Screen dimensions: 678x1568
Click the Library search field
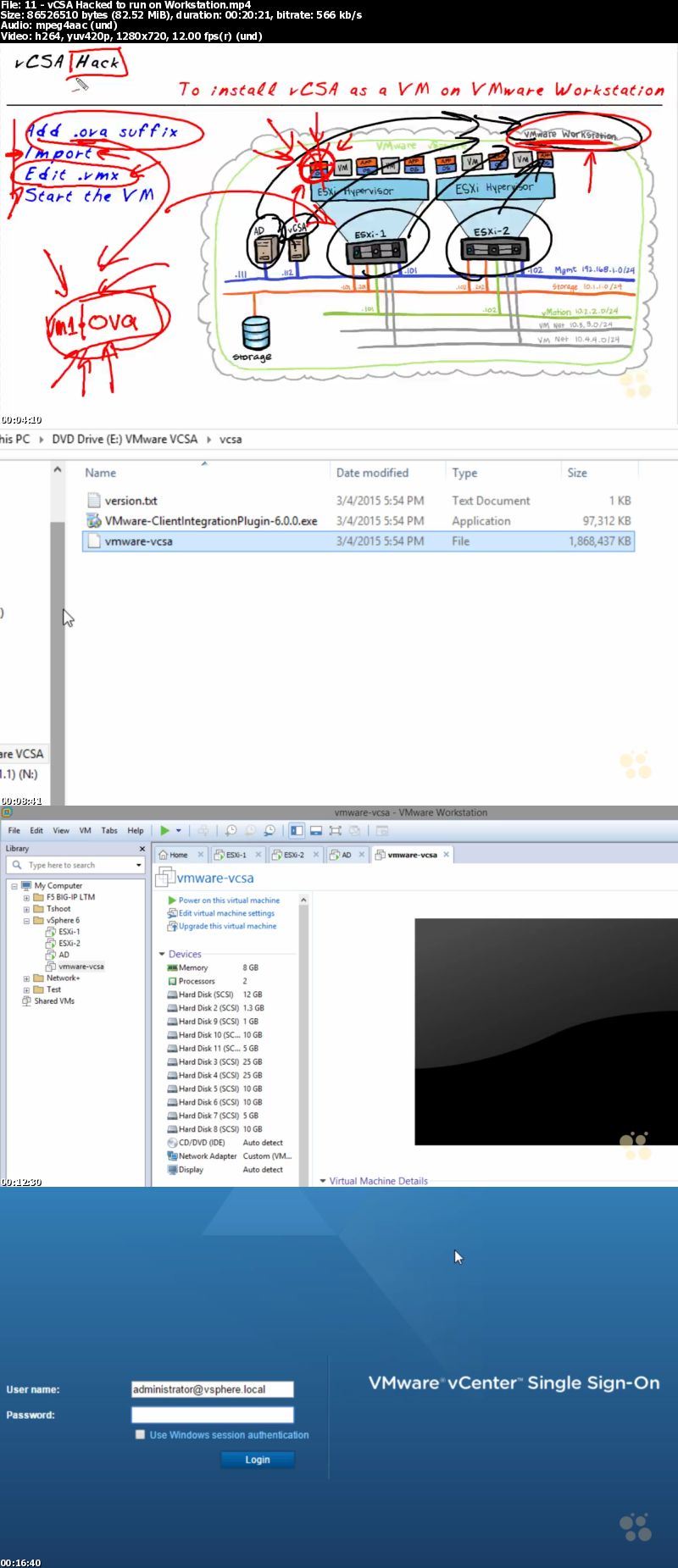pos(76,865)
